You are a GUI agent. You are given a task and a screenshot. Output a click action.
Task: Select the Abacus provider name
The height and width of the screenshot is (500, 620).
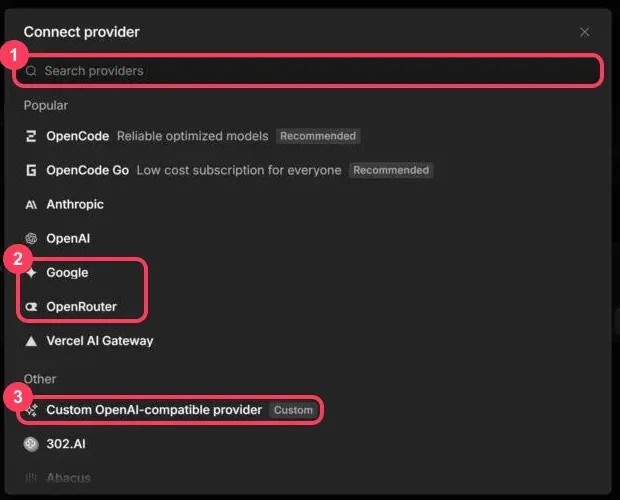[x=68, y=478]
